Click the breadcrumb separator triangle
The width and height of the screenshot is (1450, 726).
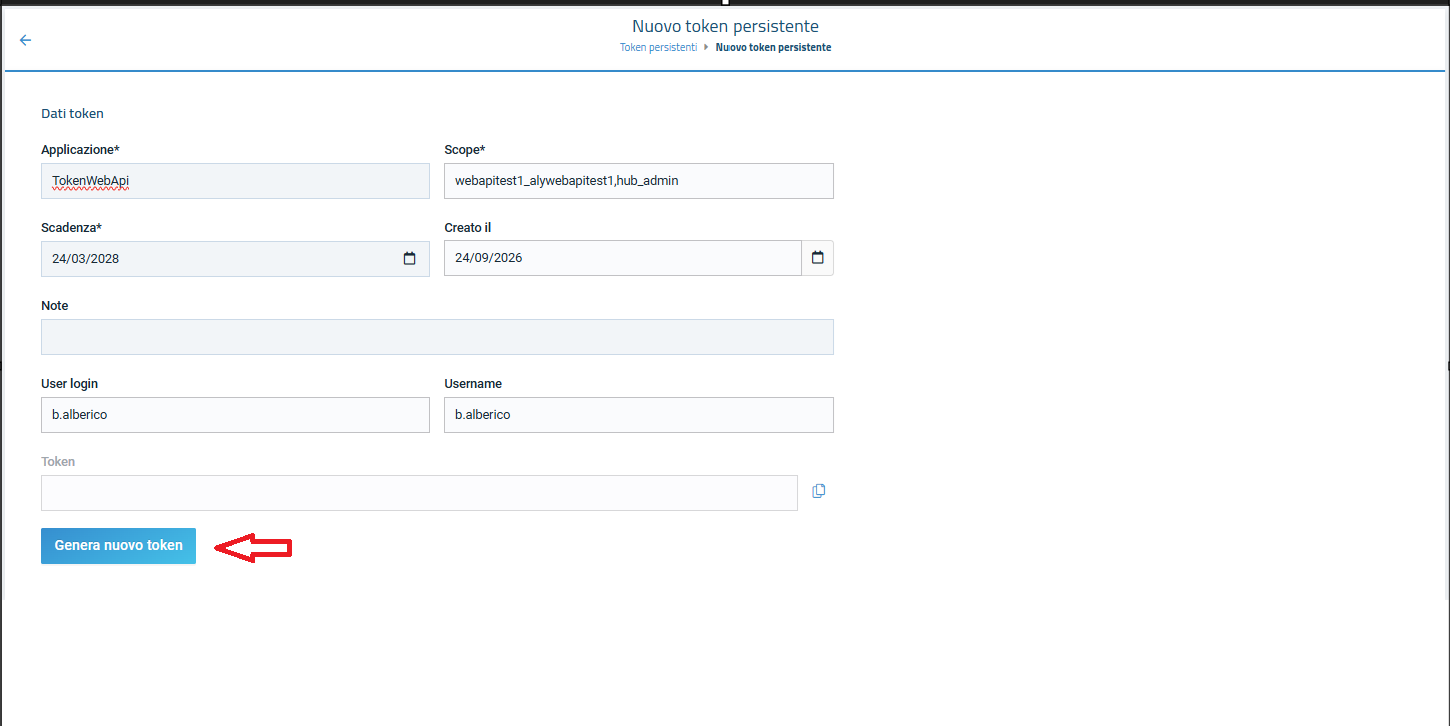(707, 47)
